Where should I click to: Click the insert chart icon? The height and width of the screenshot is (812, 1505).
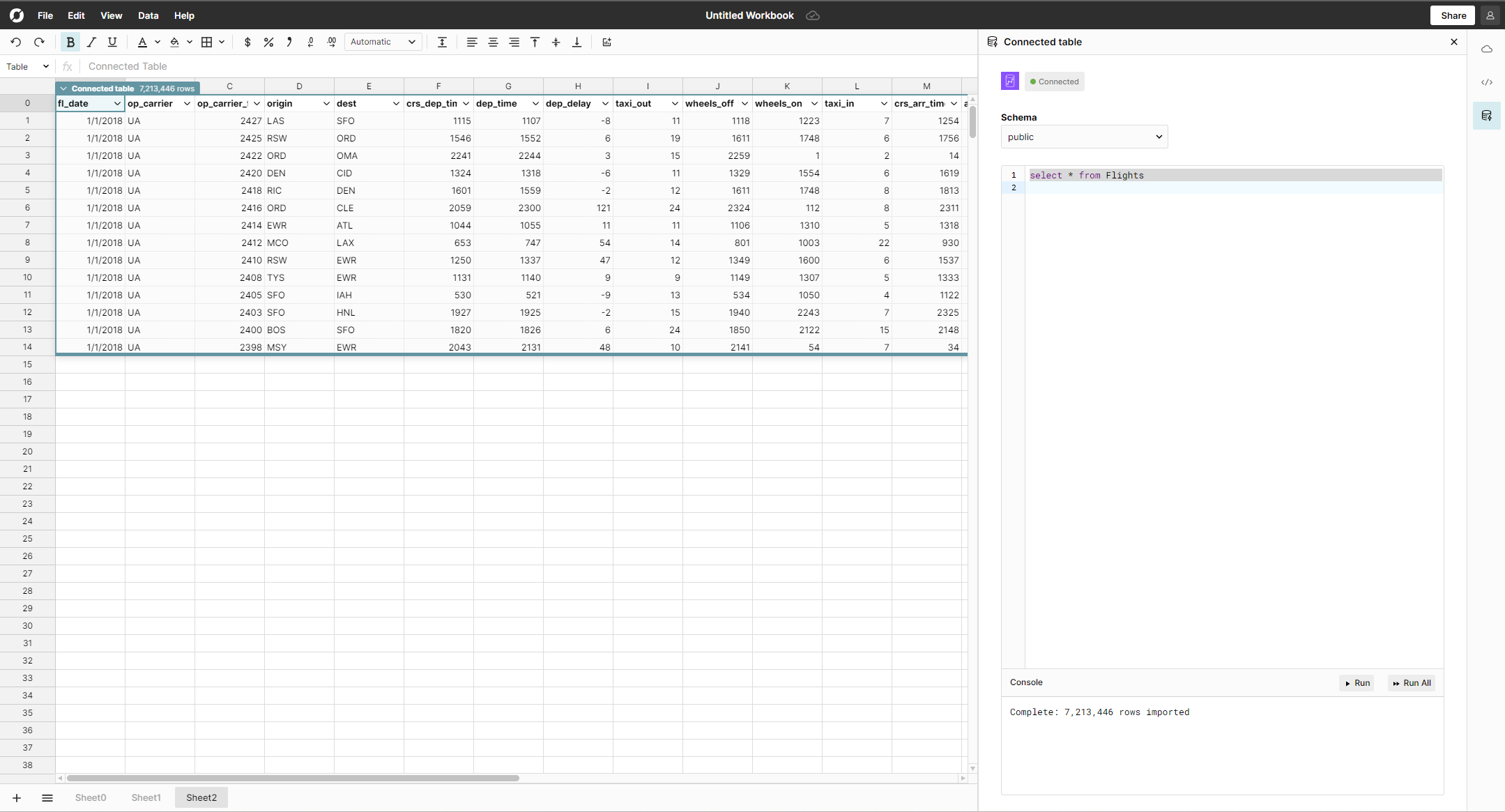point(607,42)
